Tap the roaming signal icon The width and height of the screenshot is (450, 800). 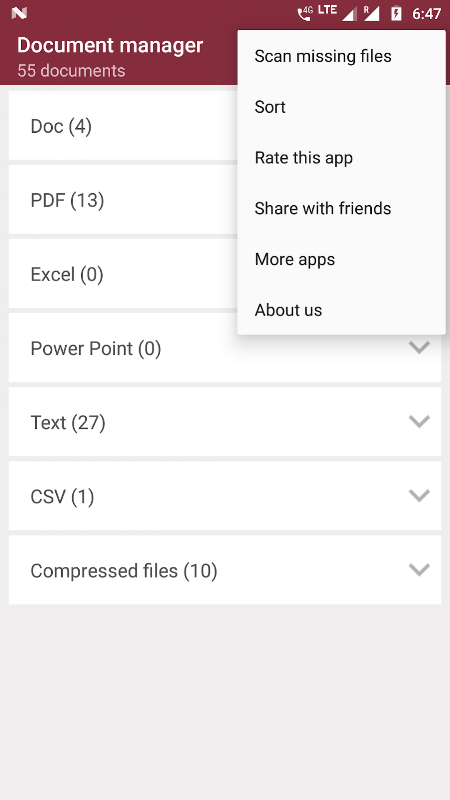(x=371, y=13)
